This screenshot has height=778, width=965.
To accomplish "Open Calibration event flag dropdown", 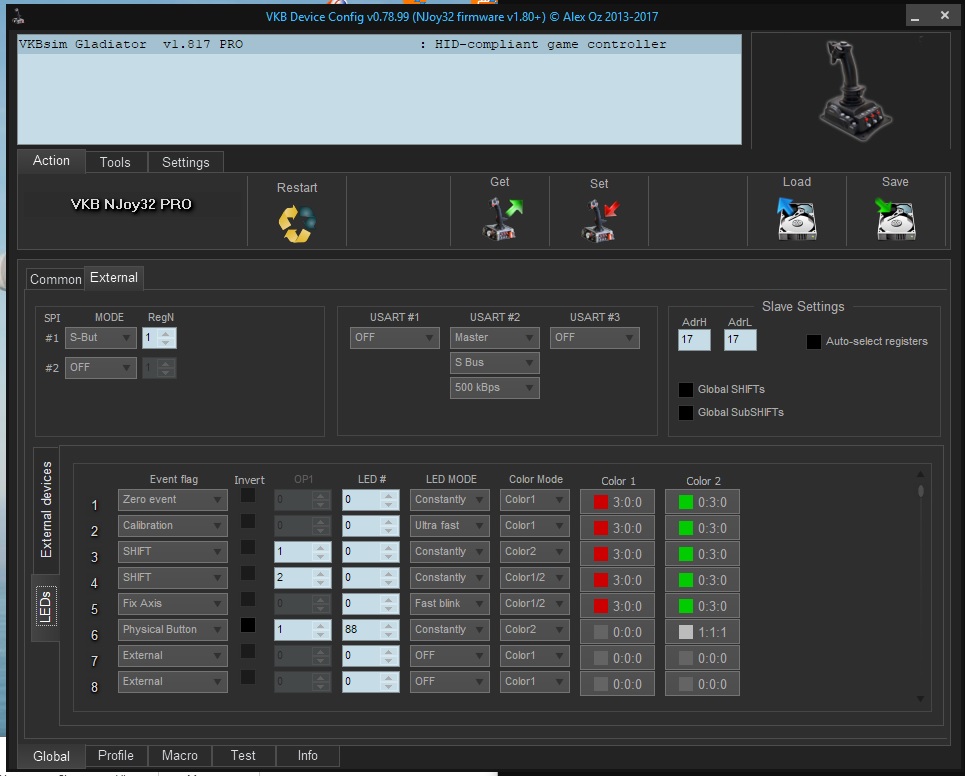I will coord(172,526).
